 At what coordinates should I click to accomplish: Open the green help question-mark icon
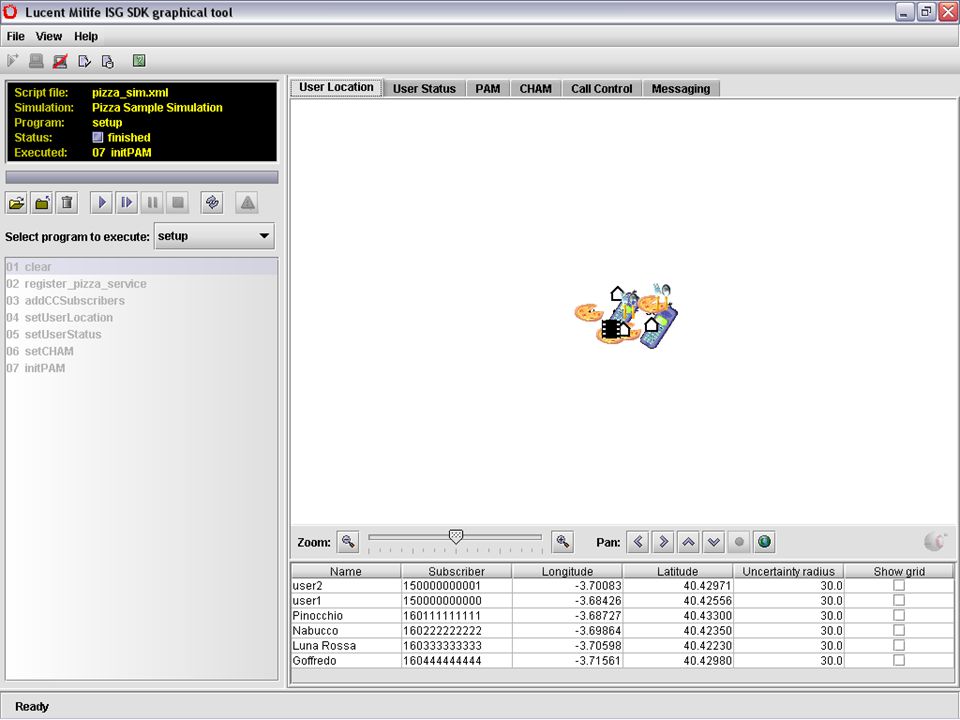[x=140, y=61]
